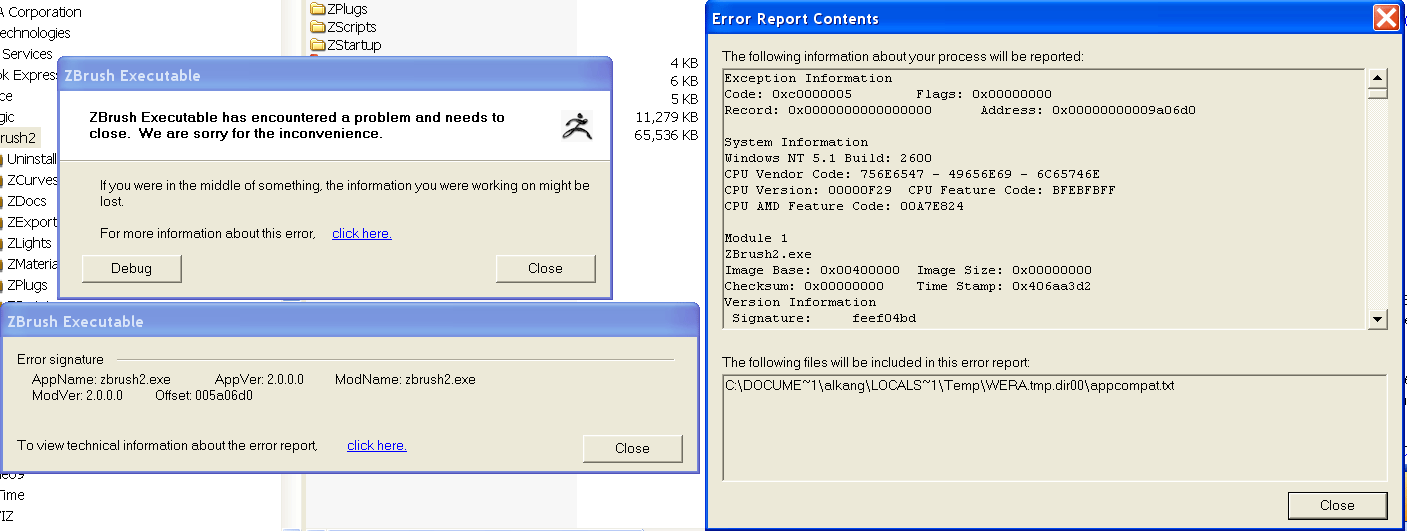1407x531 pixels.
Task: Open ZPlugs folder below ZMaterial in tree
Action: pyautogui.click(x=28, y=285)
